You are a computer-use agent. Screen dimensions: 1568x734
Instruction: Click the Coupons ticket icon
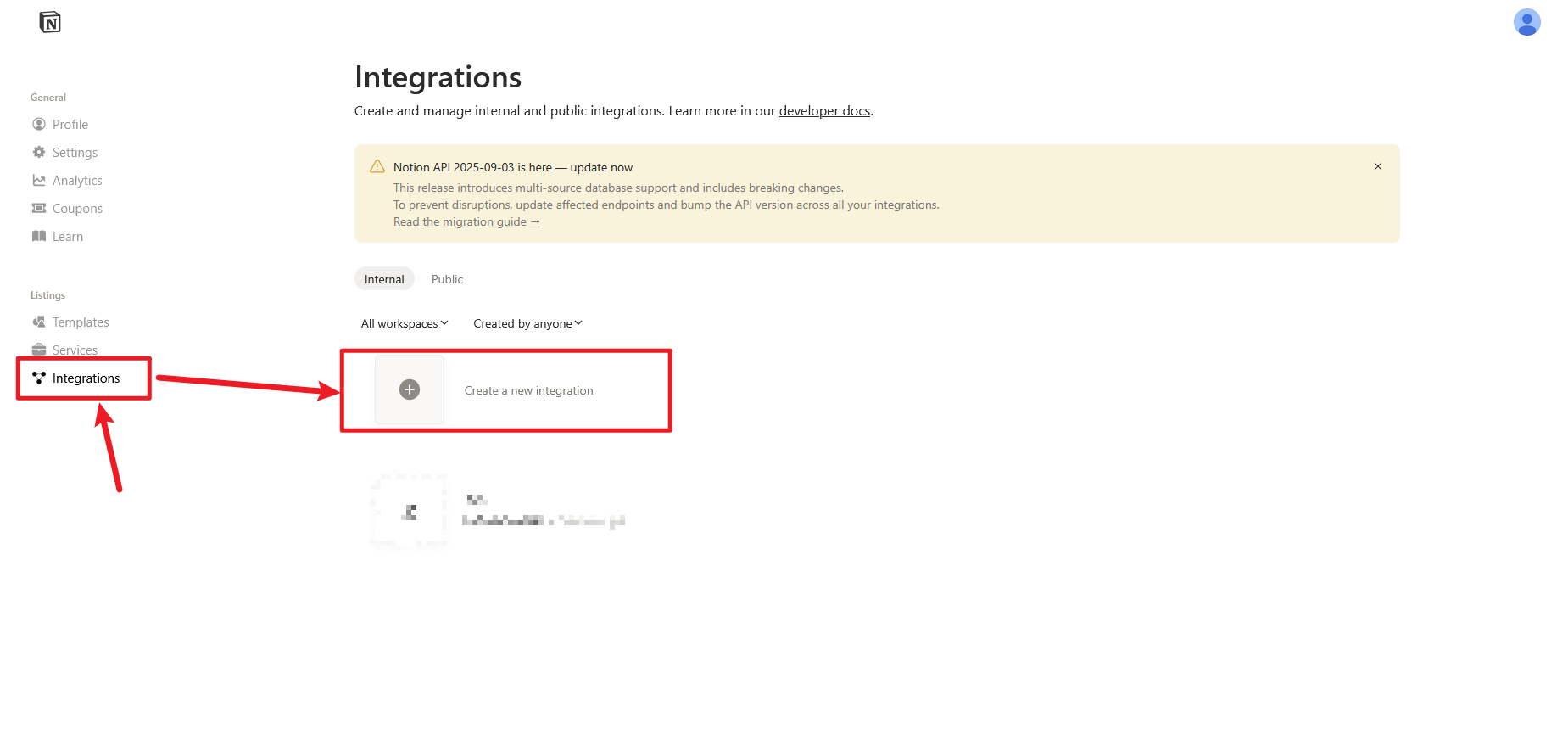click(39, 208)
